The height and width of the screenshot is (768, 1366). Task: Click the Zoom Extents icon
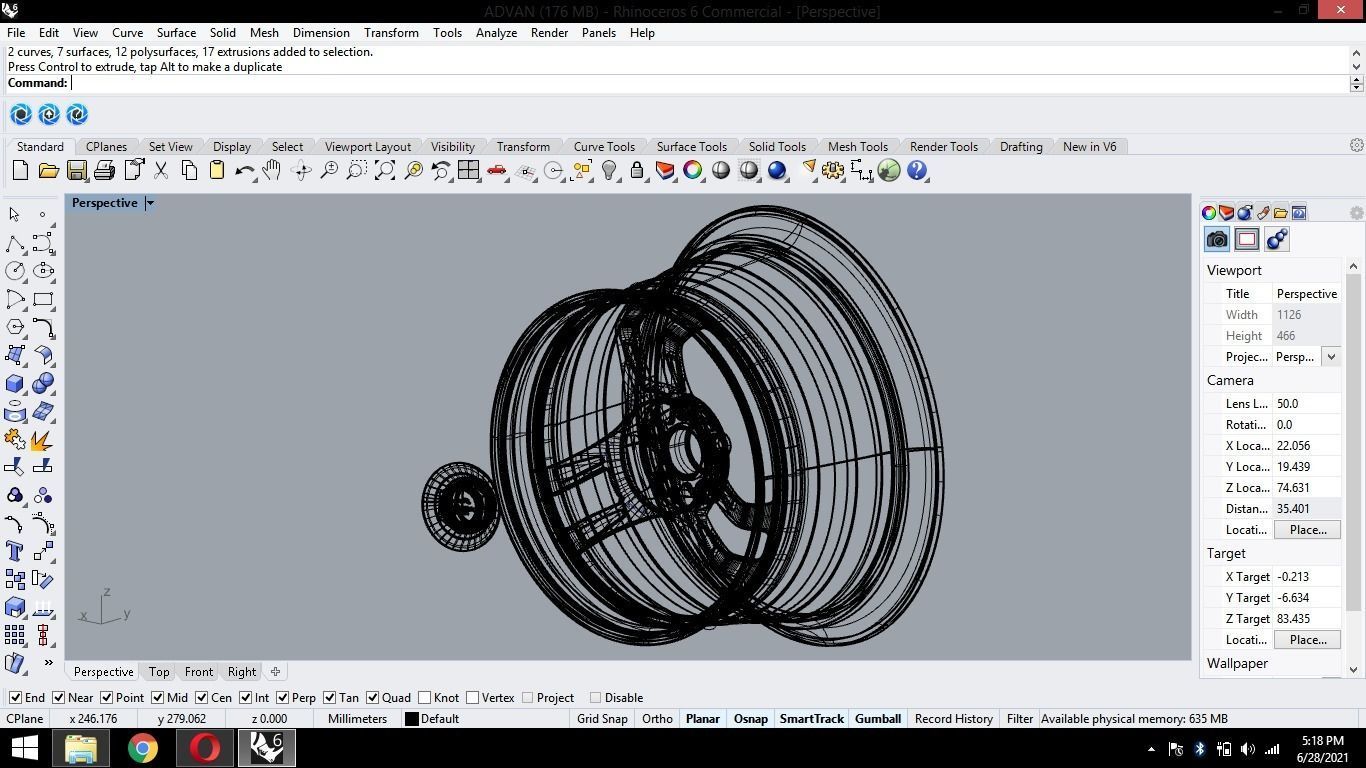tap(384, 171)
